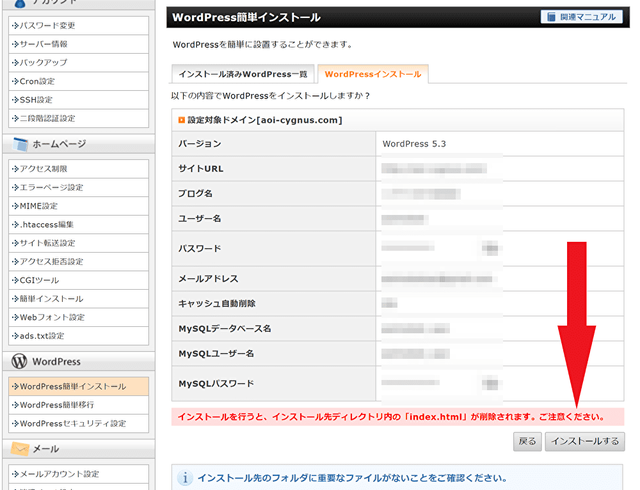Image resolution: width=640 pixels, height=490 pixels.
Task: Click the red index.html warning message
Action: (x=391, y=417)
